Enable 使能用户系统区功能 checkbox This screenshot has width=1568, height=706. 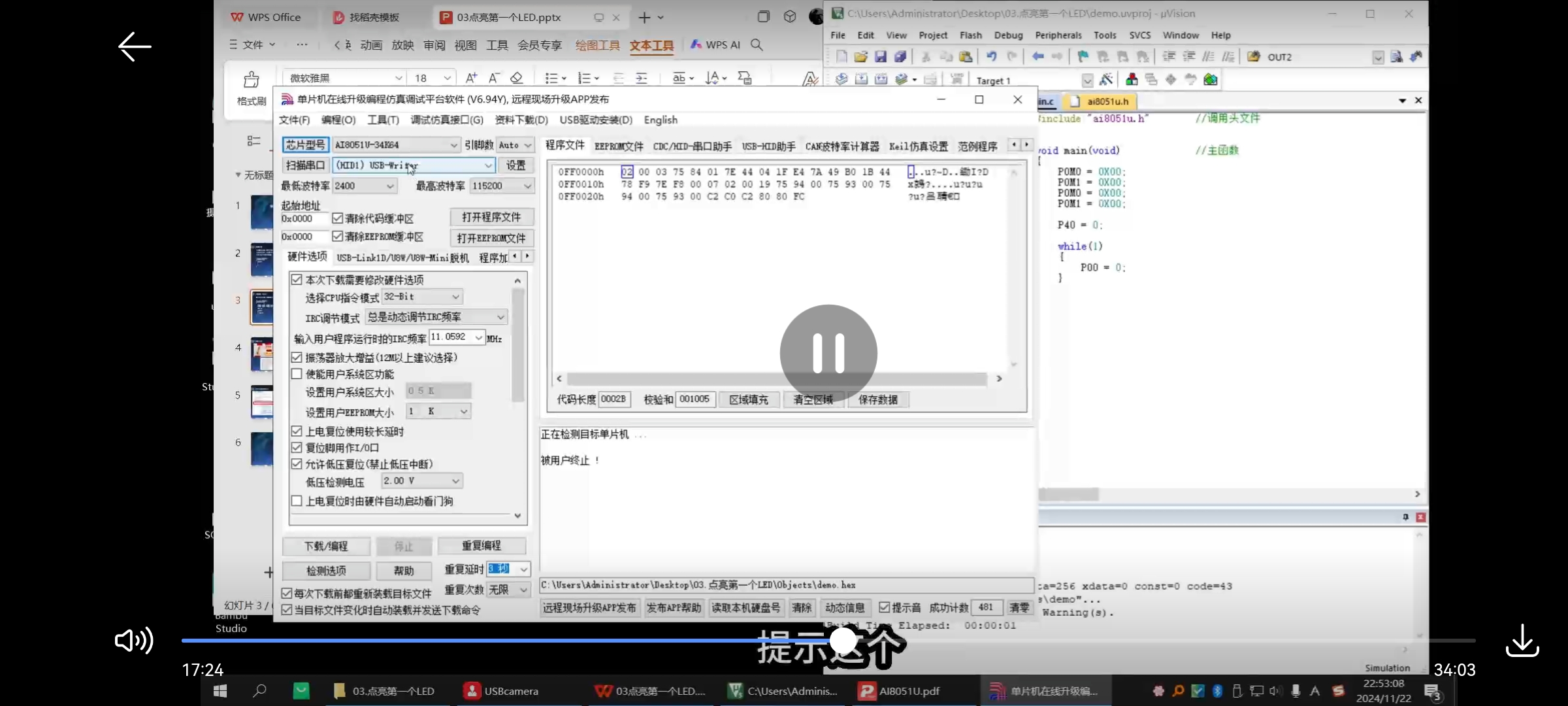297,374
